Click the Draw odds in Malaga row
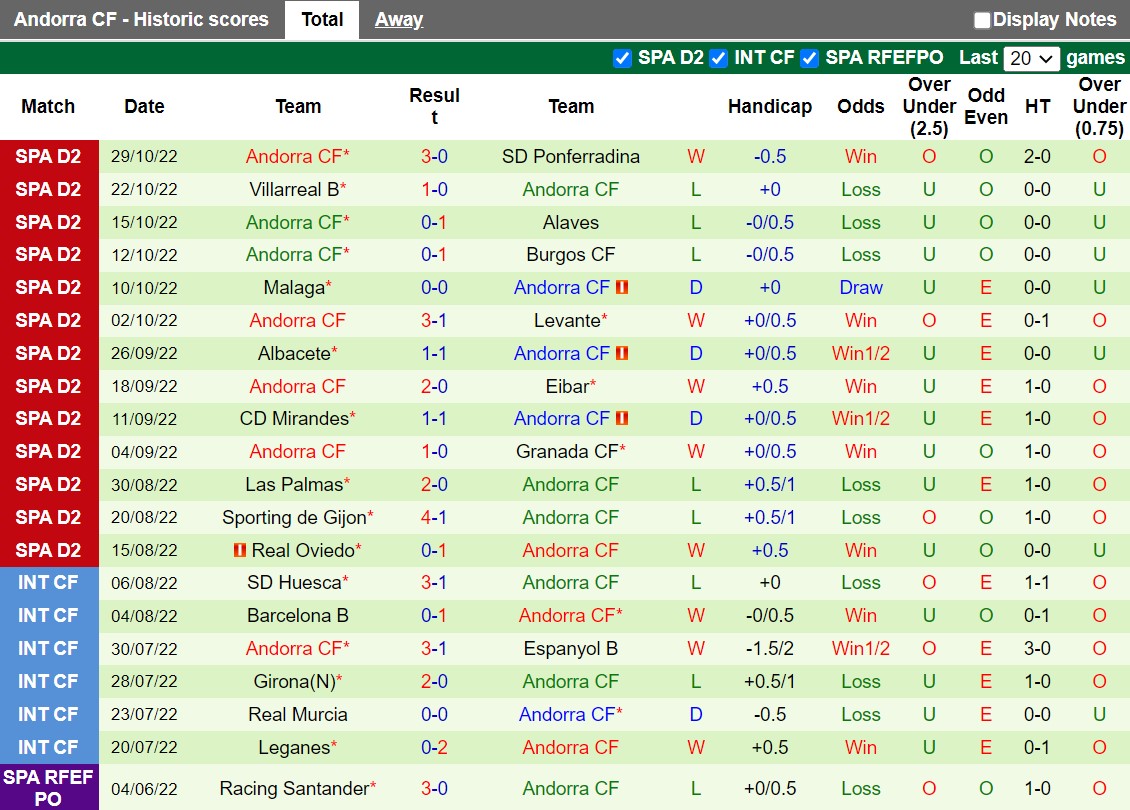This screenshot has width=1130, height=810. (x=860, y=288)
